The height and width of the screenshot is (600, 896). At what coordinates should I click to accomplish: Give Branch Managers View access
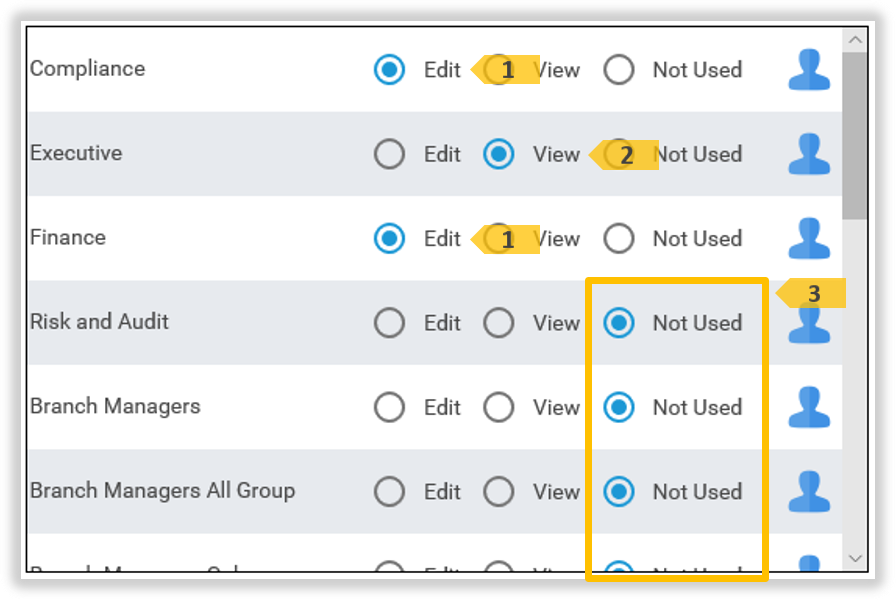tap(499, 407)
